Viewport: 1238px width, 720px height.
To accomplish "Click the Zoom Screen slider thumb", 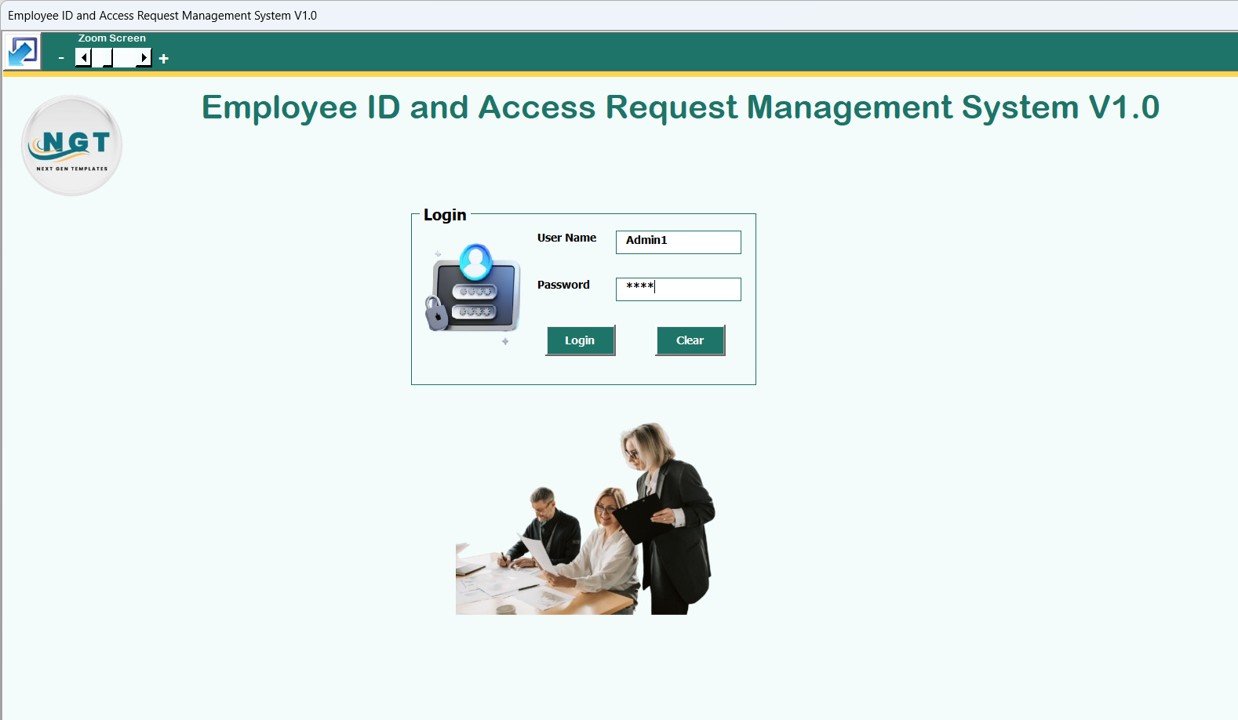I will coord(102,57).
